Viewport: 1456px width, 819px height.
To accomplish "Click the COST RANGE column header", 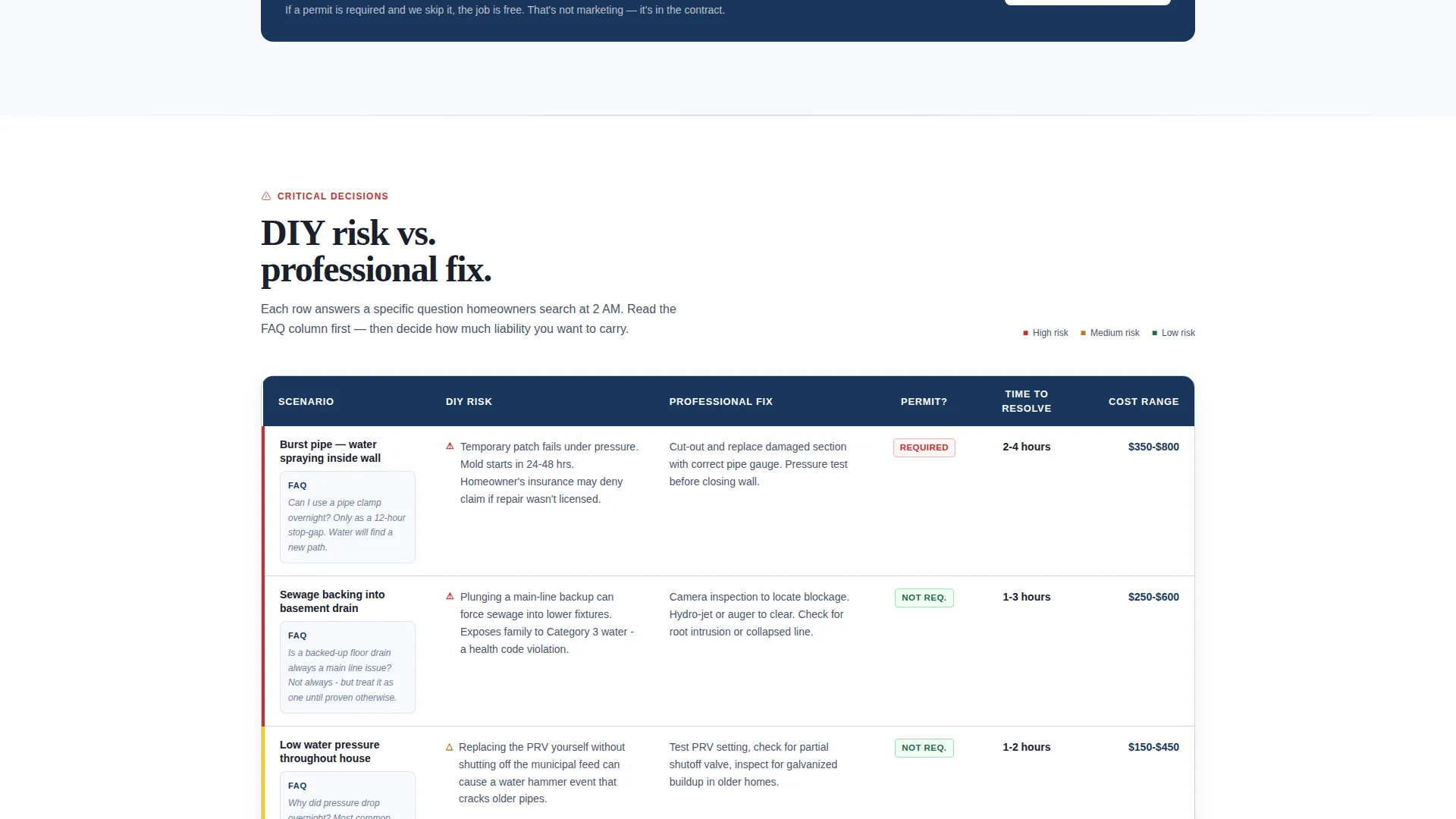I will (x=1144, y=401).
